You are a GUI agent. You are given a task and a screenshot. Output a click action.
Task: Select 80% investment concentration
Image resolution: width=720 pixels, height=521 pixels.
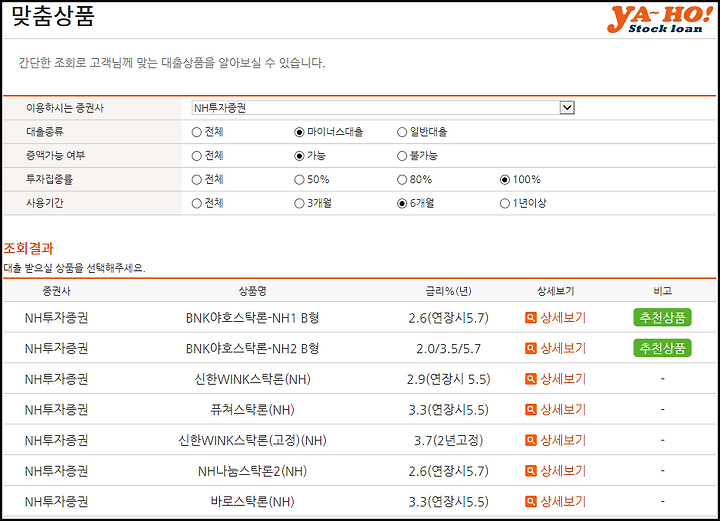click(402, 179)
